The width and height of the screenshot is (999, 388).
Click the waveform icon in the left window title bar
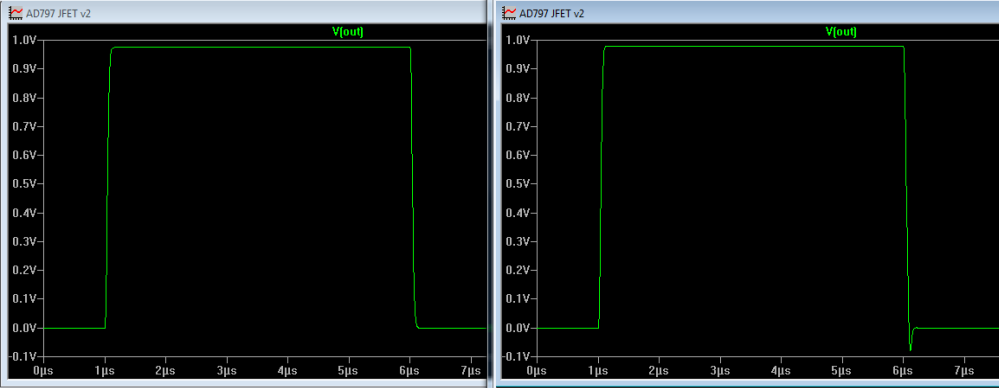click(x=17, y=13)
